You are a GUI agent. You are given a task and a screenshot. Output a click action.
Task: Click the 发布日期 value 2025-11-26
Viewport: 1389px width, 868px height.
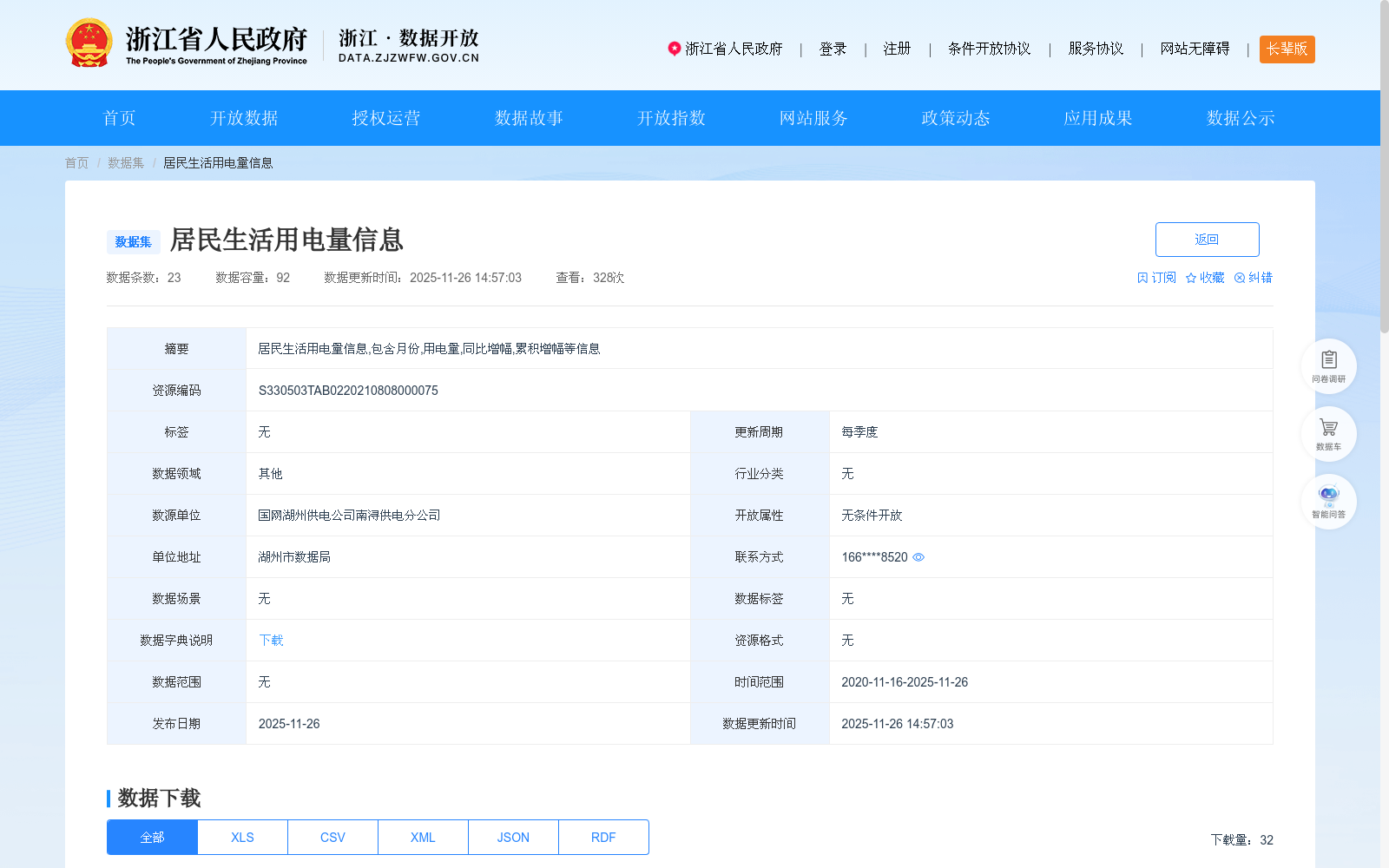(289, 724)
